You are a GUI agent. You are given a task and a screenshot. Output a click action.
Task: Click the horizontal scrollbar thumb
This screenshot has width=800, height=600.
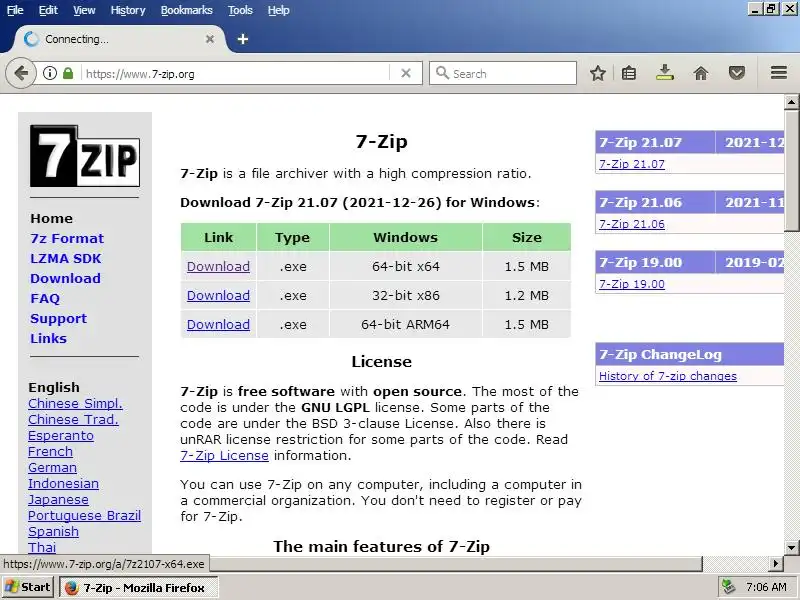(456, 564)
